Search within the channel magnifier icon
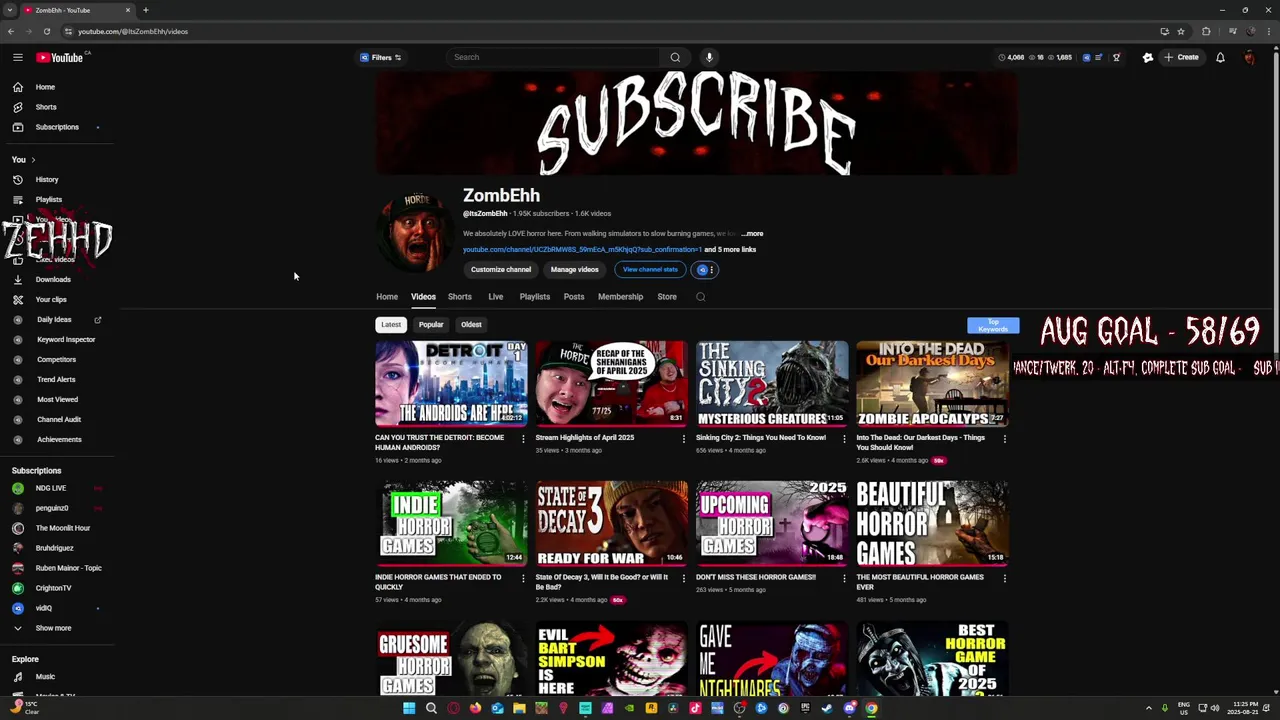Viewport: 1280px width, 720px height. [x=700, y=297]
